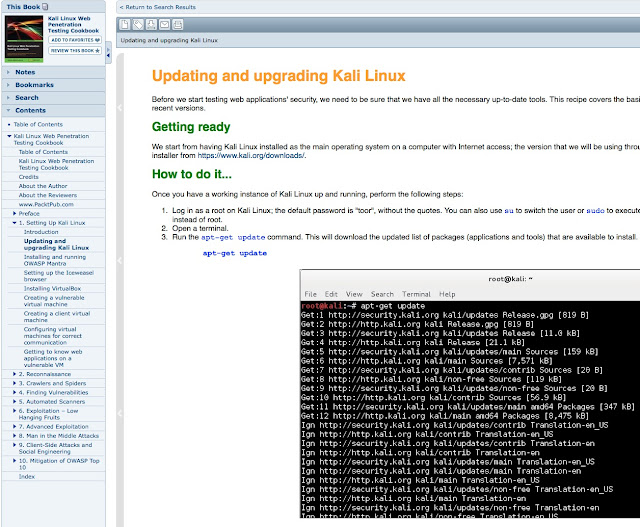Open www.PacktPub.com section
640x527 pixels.
[46, 205]
